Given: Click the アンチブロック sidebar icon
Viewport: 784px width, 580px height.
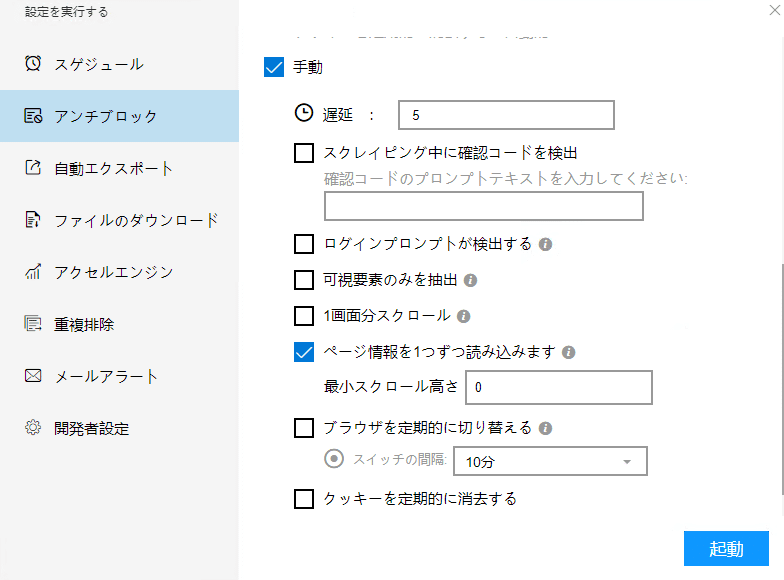Looking at the screenshot, I should pyautogui.click(x=33, y=116).
